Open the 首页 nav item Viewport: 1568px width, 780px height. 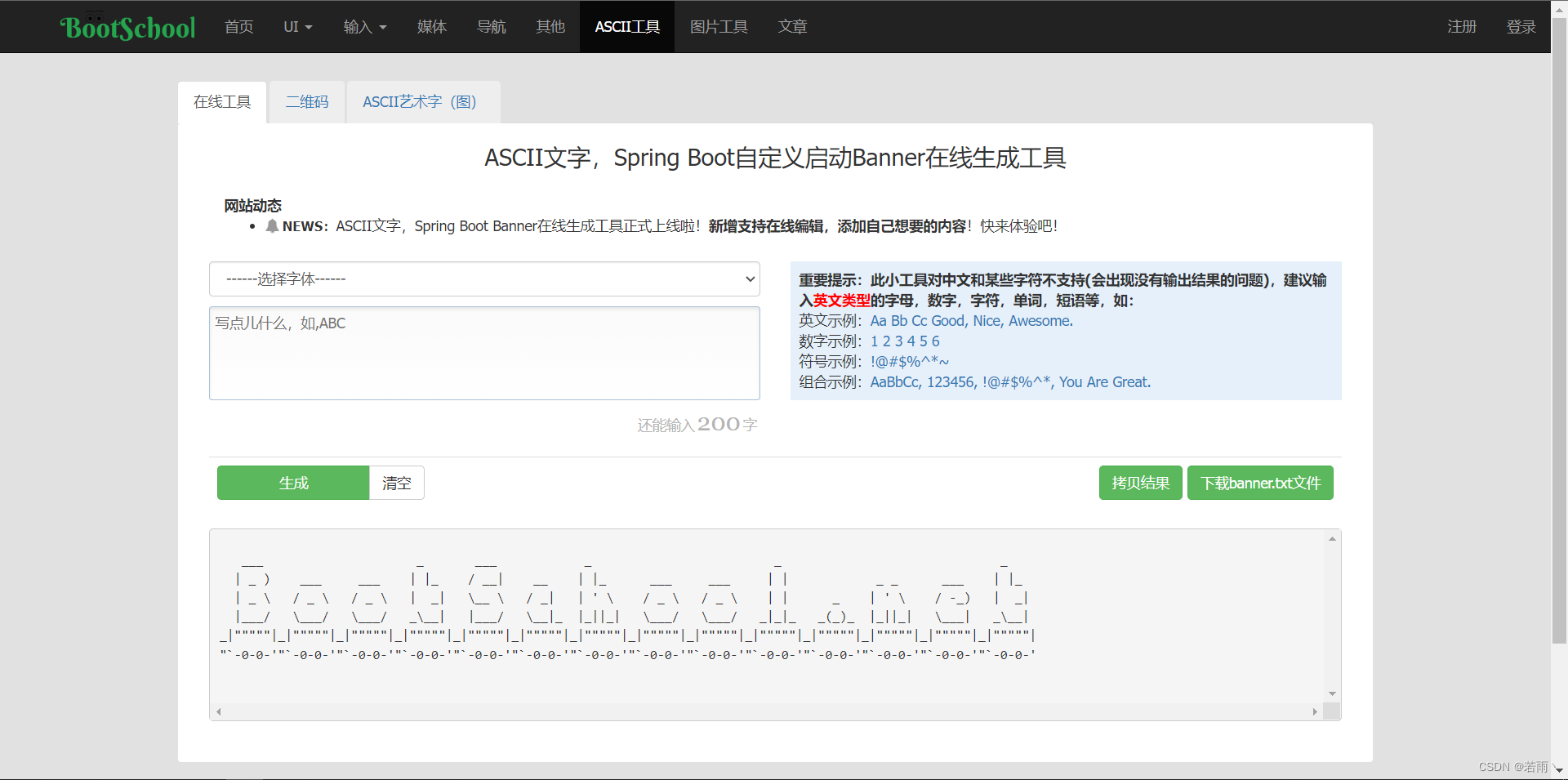tap(239, 27)
